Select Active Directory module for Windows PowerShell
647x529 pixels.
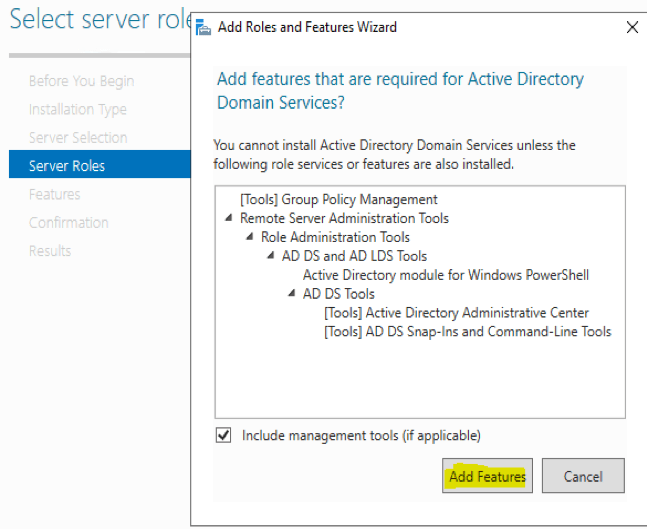[445, 275]
